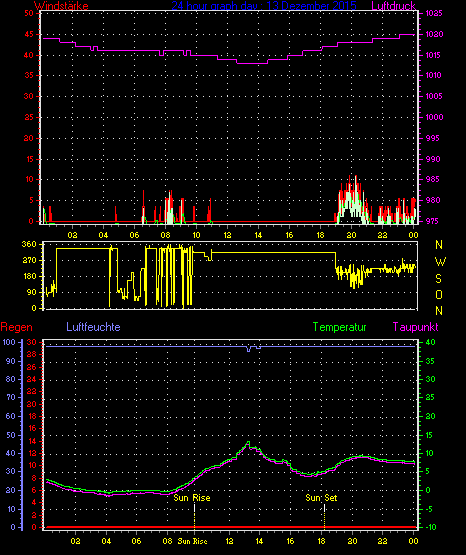Click the 20 hour tick below the wind chart
The width and height of the screenshot is (466, 555).
coord(351,235)
